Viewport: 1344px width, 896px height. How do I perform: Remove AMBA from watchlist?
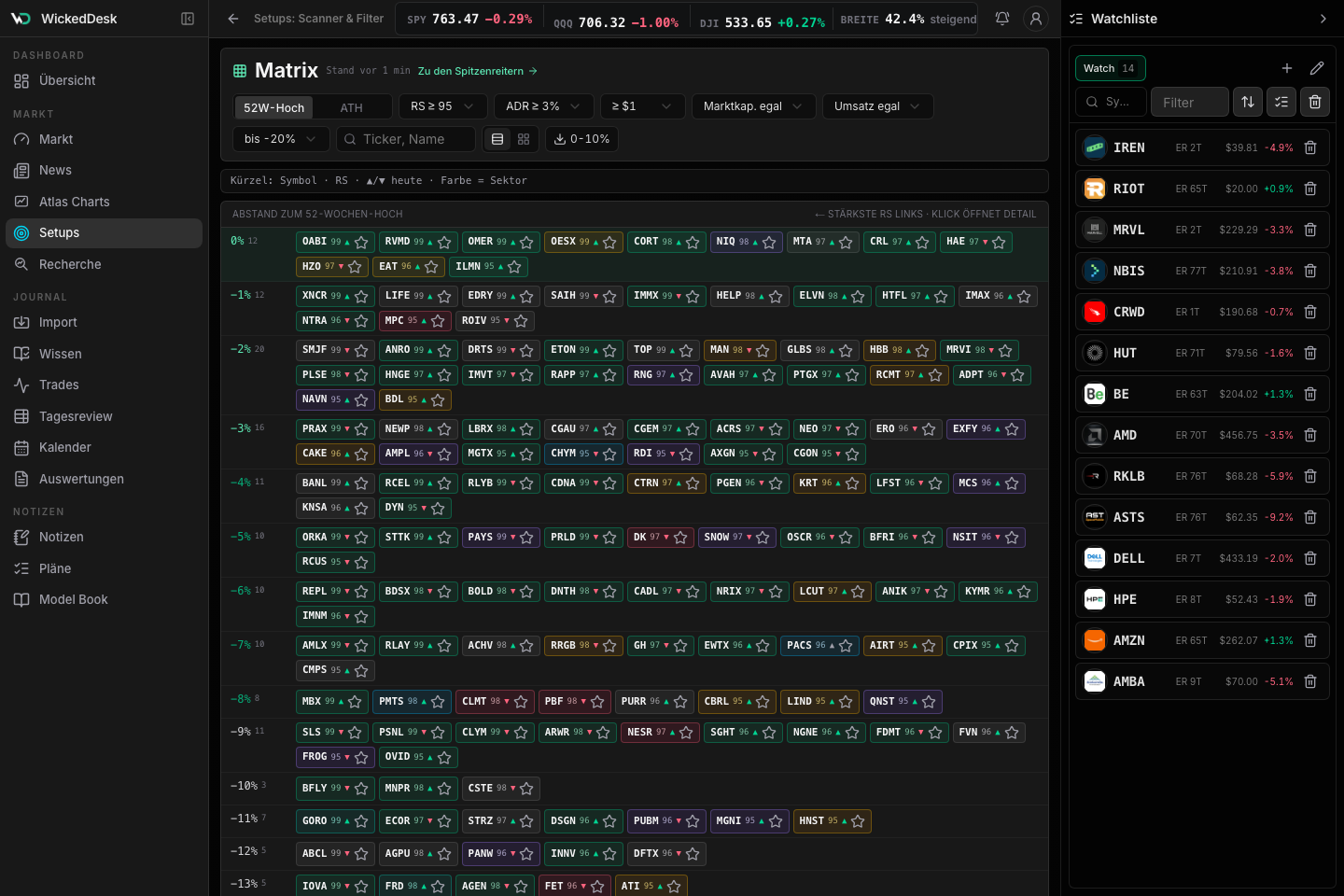pos(1310,681)
